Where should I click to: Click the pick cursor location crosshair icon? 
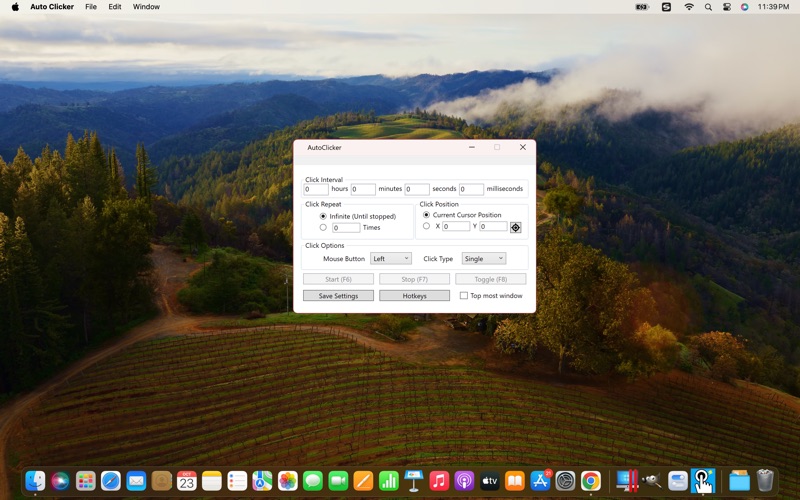[516, 227]
